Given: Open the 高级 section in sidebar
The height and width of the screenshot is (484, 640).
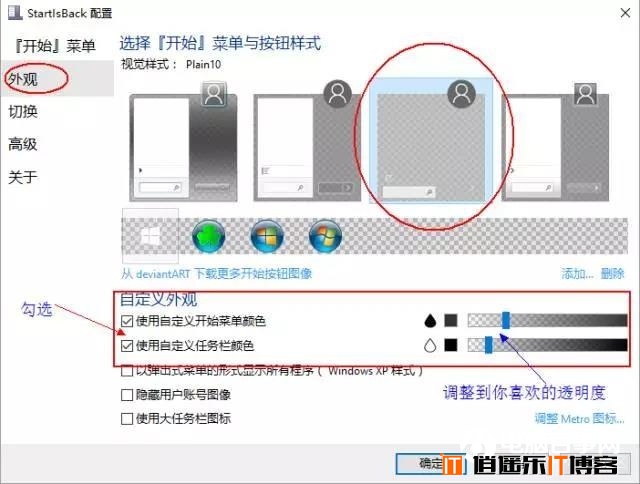Looking at the screenshot, I should 23,144.
